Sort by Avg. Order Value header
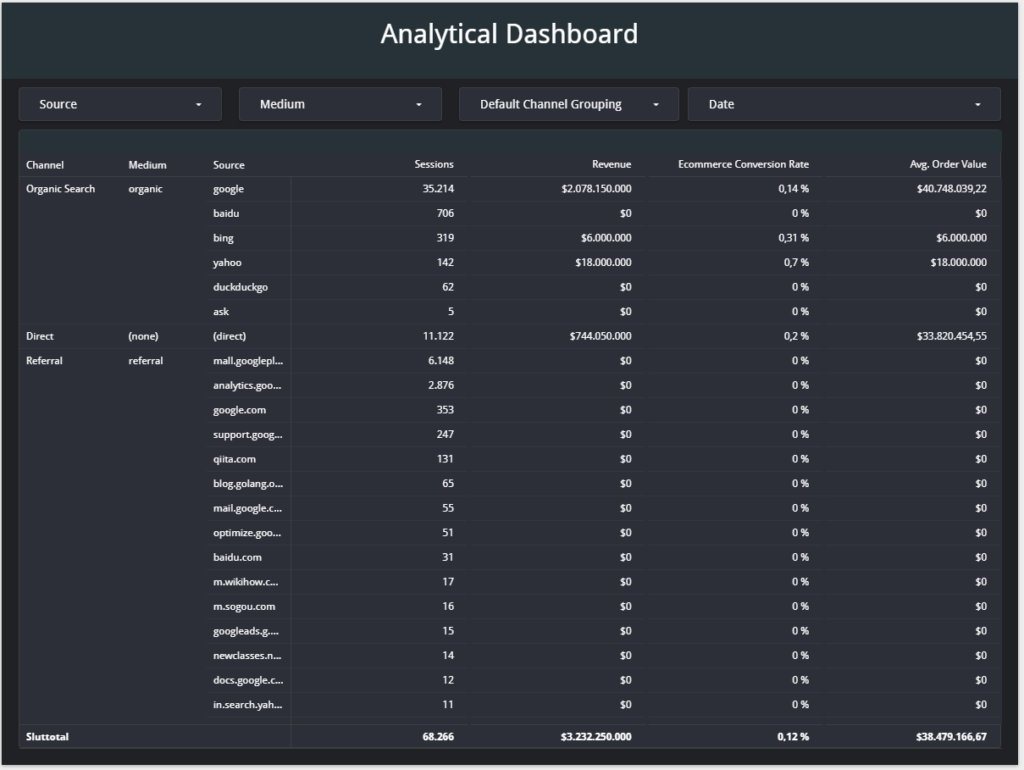The image size is (1024, 770). [948, 164]
